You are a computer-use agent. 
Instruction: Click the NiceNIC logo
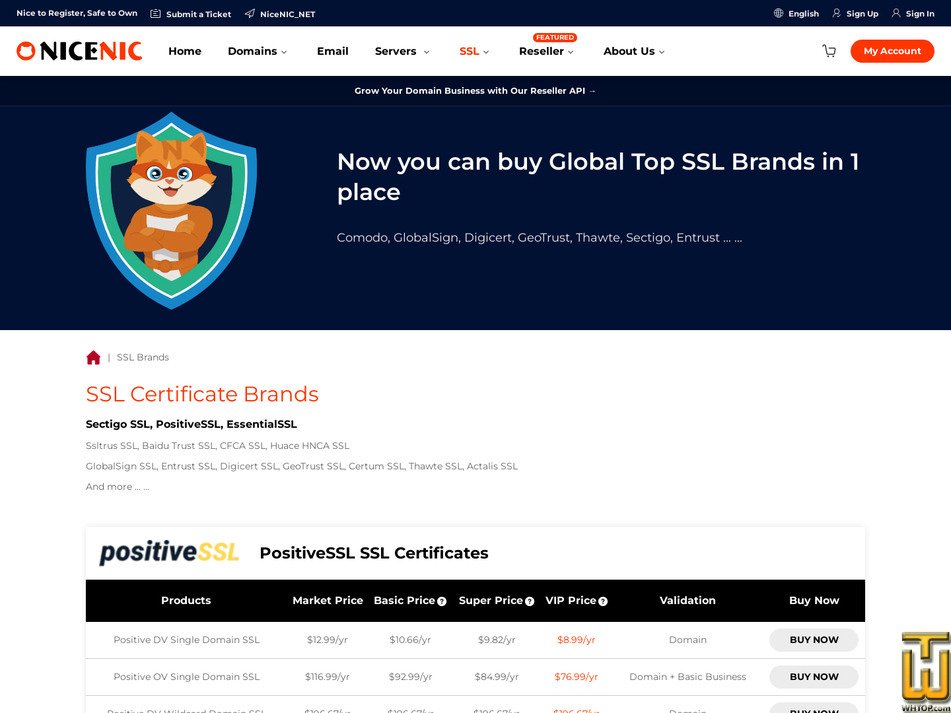(79, 51)
